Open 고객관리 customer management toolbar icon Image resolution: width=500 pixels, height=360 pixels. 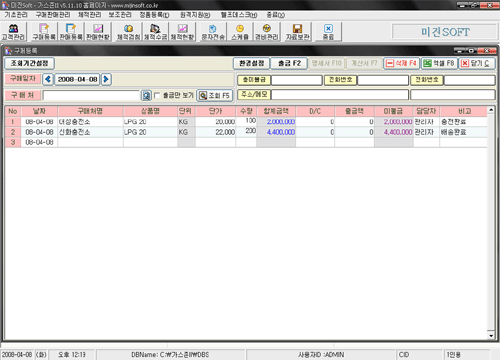click(13, 32)
